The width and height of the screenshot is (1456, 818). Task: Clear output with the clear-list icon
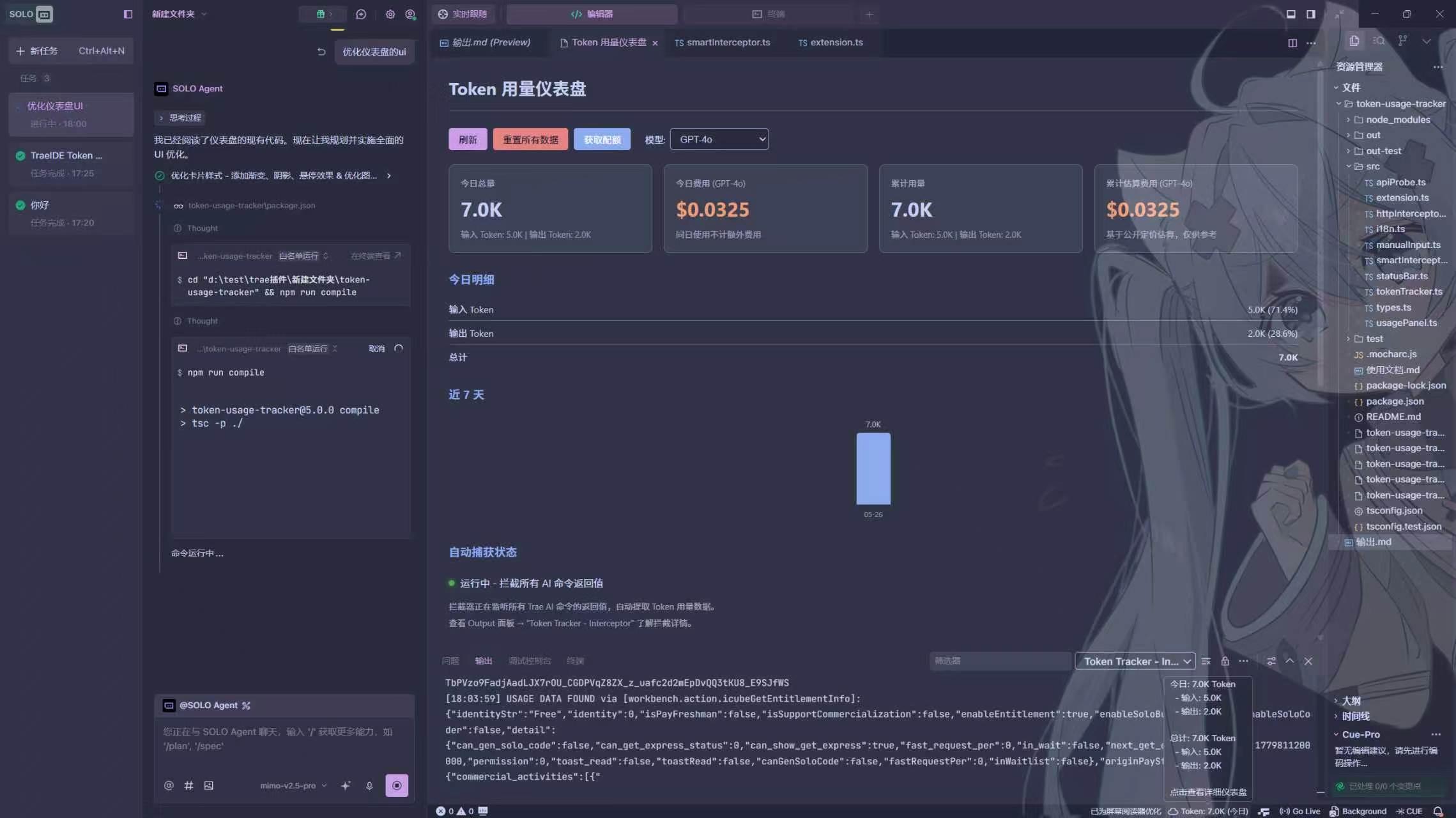(x=1206, y=661)
